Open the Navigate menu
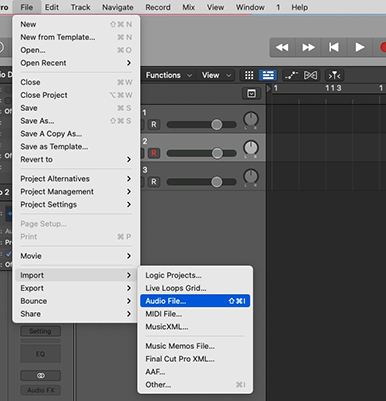 pos(118,7)
